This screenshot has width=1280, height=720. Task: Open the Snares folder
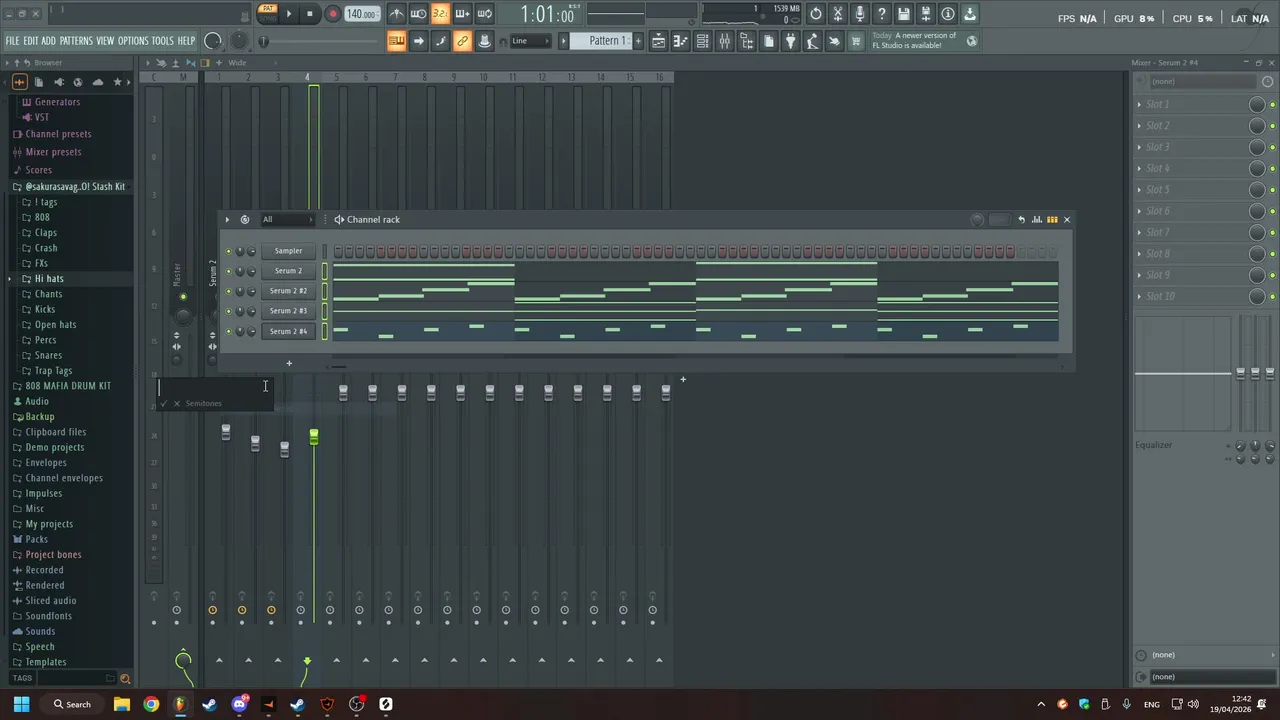coord(48,355)
